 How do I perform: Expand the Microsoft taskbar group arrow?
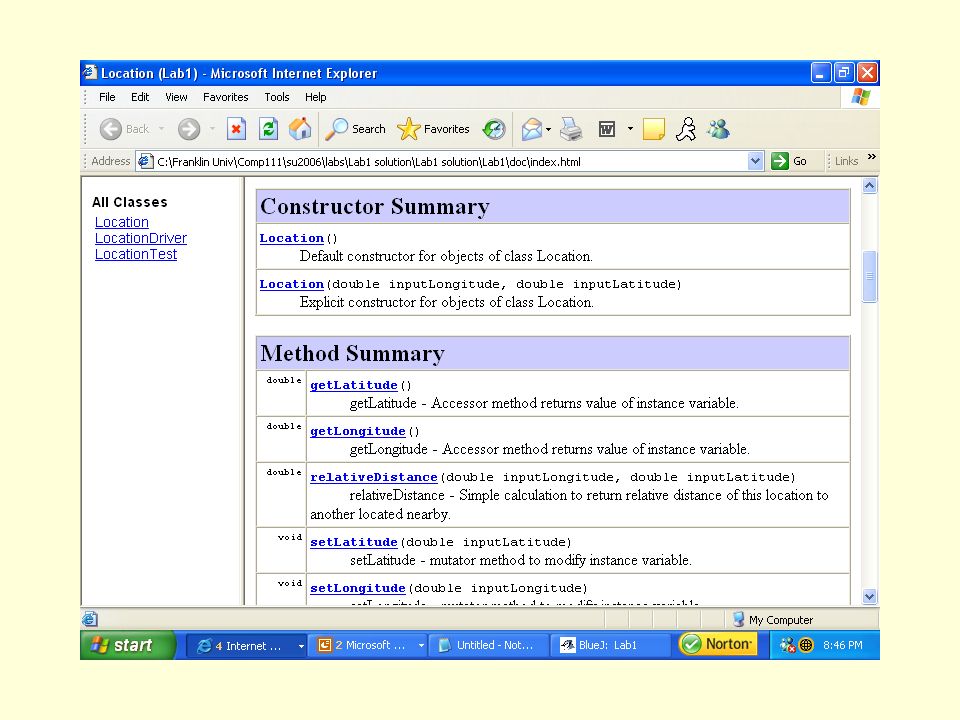point(421,645)
